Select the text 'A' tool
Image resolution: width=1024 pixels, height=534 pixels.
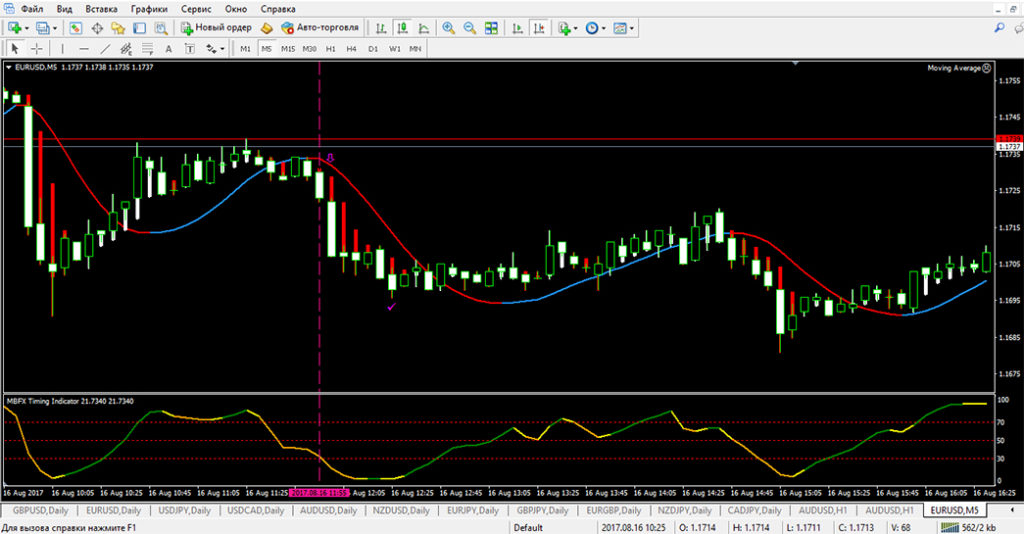tap(168, 49)
